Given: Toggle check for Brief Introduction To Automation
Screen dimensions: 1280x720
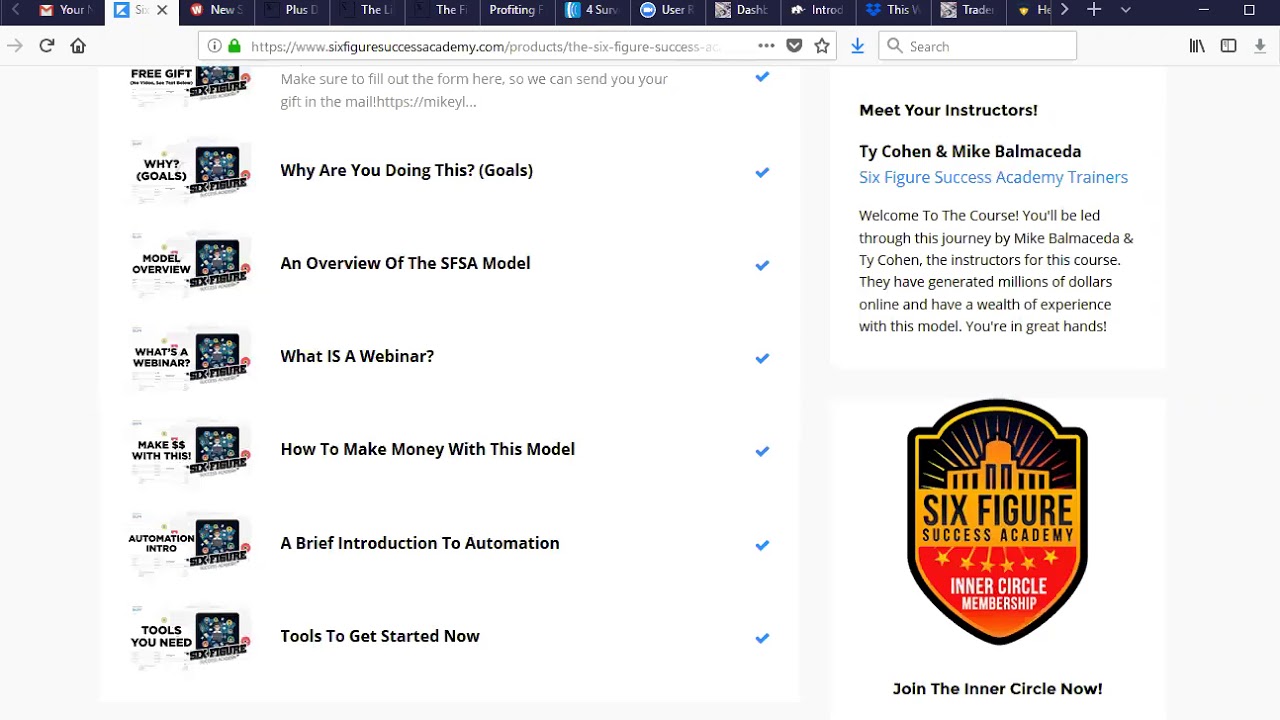Looking at the screenshot, I should click(x=762, y=545).
